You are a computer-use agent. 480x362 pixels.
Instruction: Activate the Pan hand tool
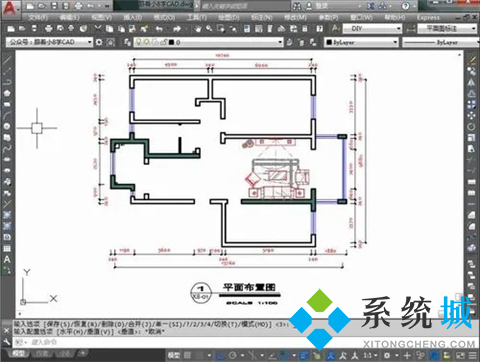tap(198, 29)
